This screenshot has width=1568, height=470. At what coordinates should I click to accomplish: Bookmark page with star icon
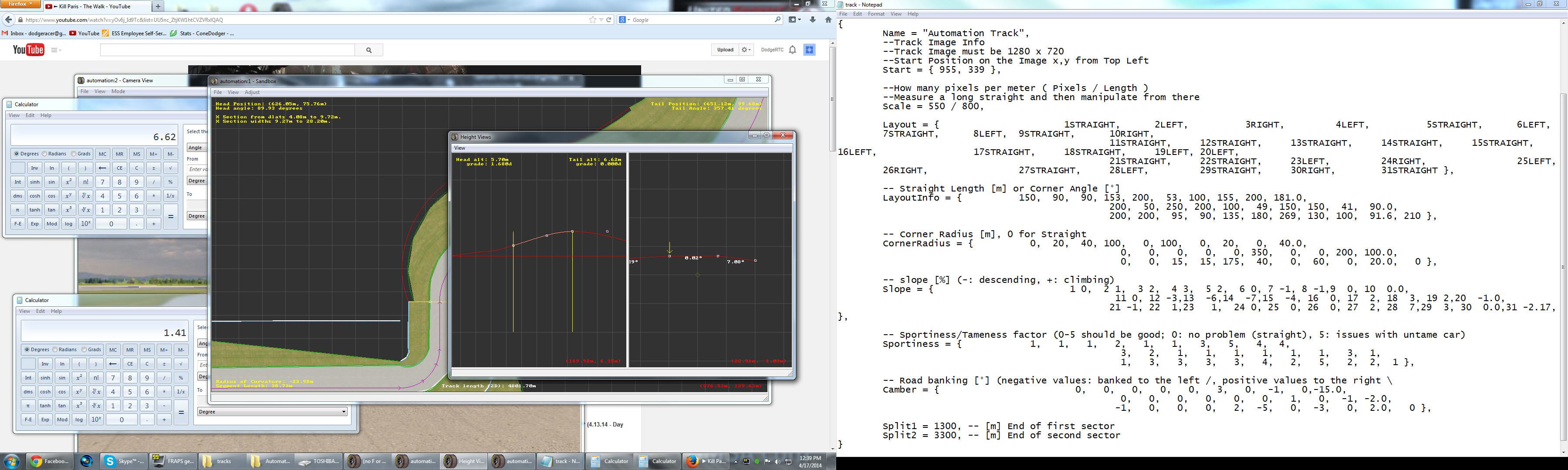point(592,20)
